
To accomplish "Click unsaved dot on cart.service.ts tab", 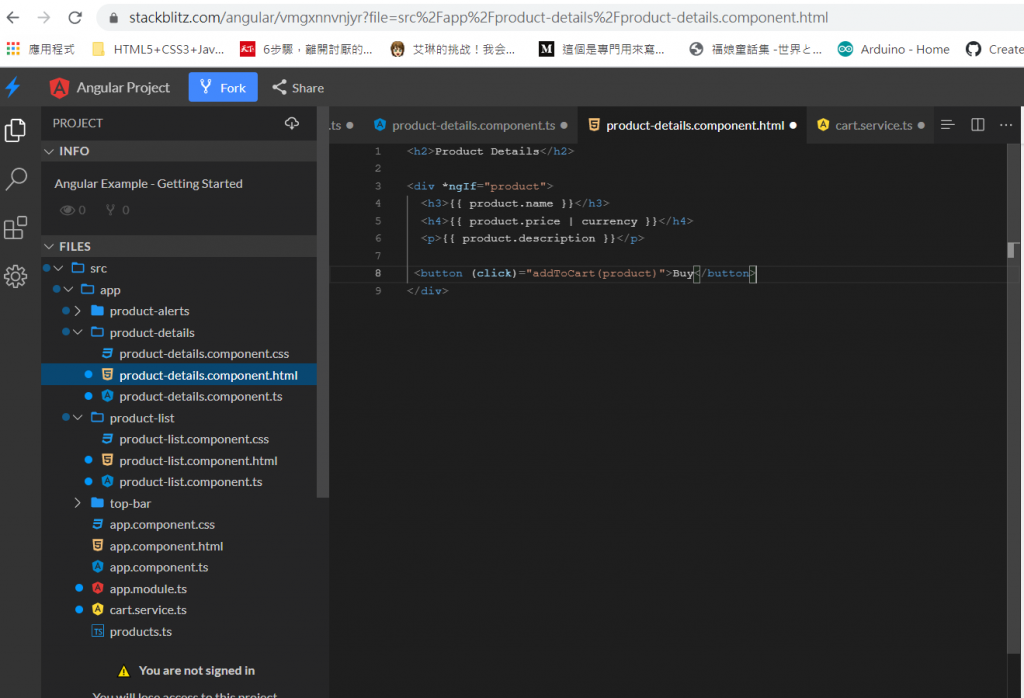I will coord(921,125).
